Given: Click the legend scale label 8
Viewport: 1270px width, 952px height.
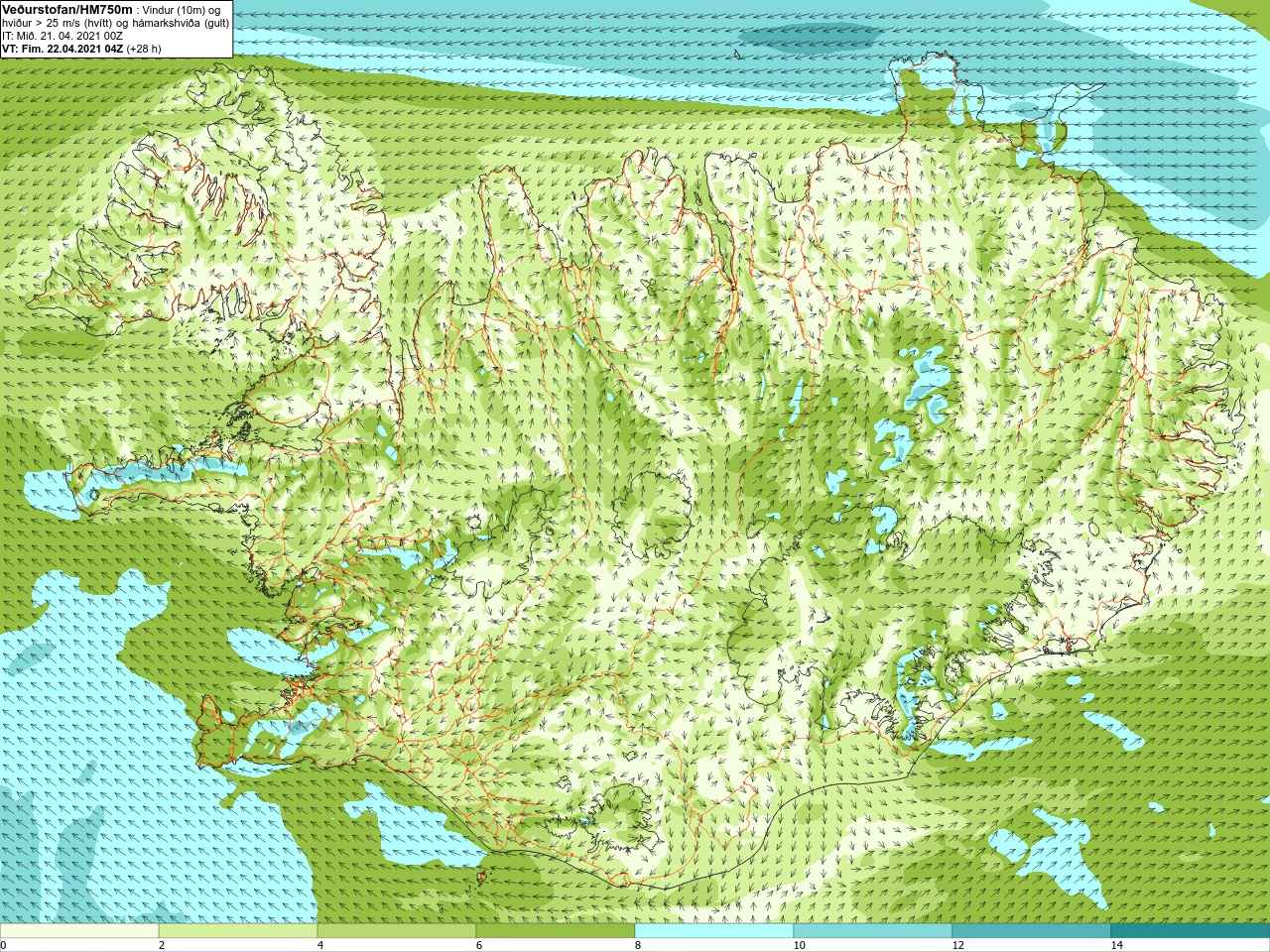Looking at the screenshot, I should [x=638, y=945].
